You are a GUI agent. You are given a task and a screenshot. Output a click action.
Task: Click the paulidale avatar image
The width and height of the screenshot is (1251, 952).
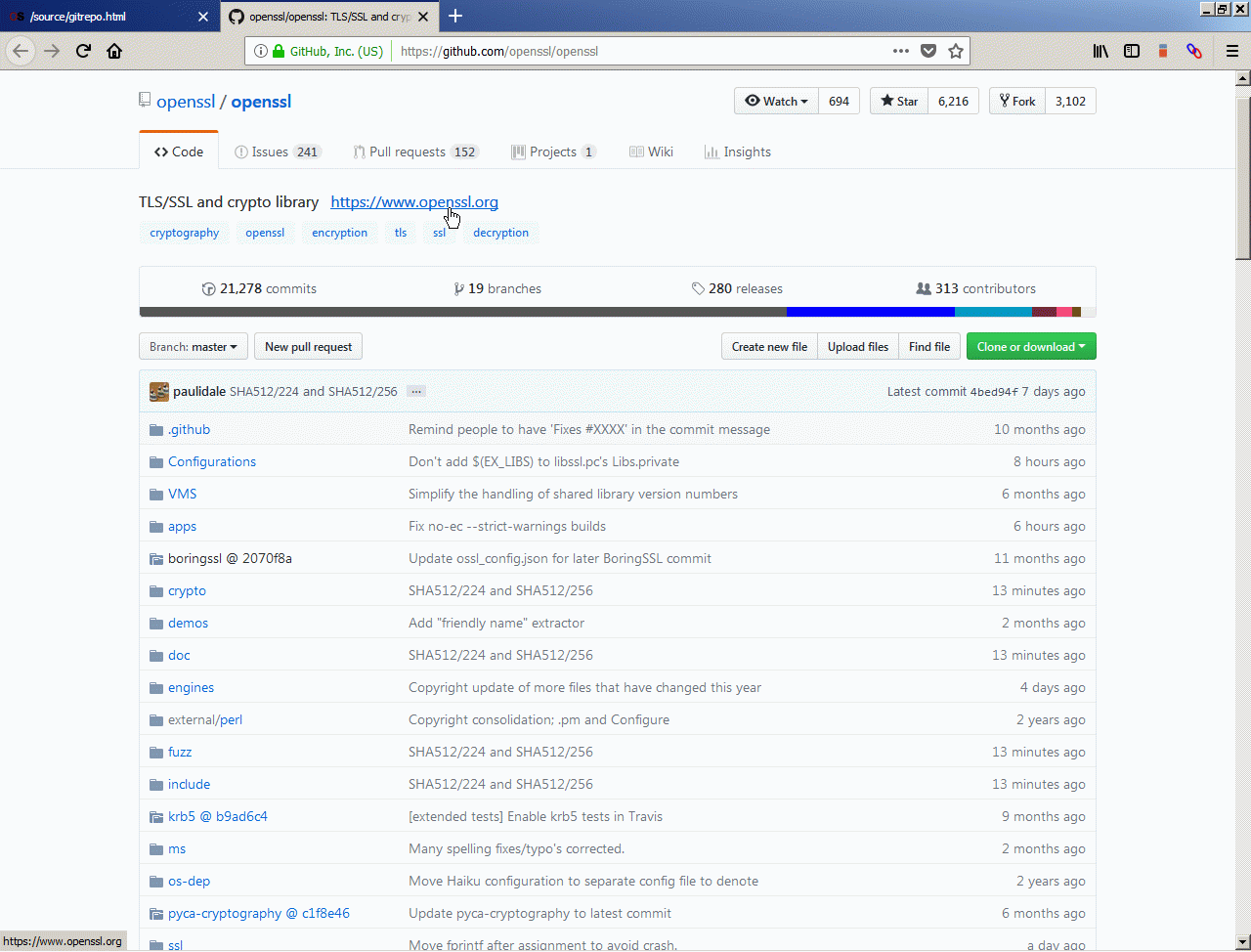[x=159, y=392]
